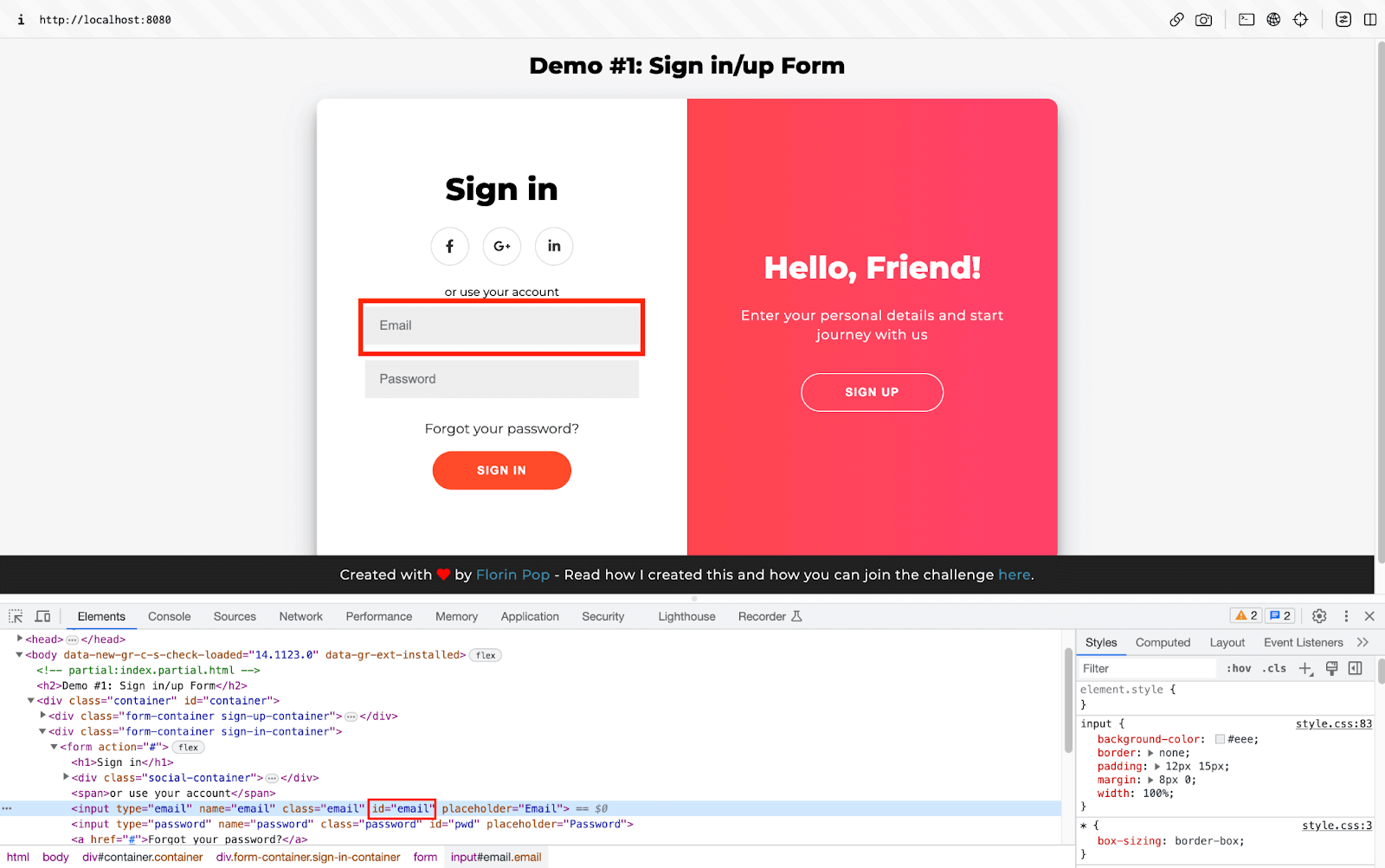The width and height of the screenshot is (1385, 868).
Task: Click the warnings badge showing 2 issues
Action: pyautogui.click(x=1246, y=615)
